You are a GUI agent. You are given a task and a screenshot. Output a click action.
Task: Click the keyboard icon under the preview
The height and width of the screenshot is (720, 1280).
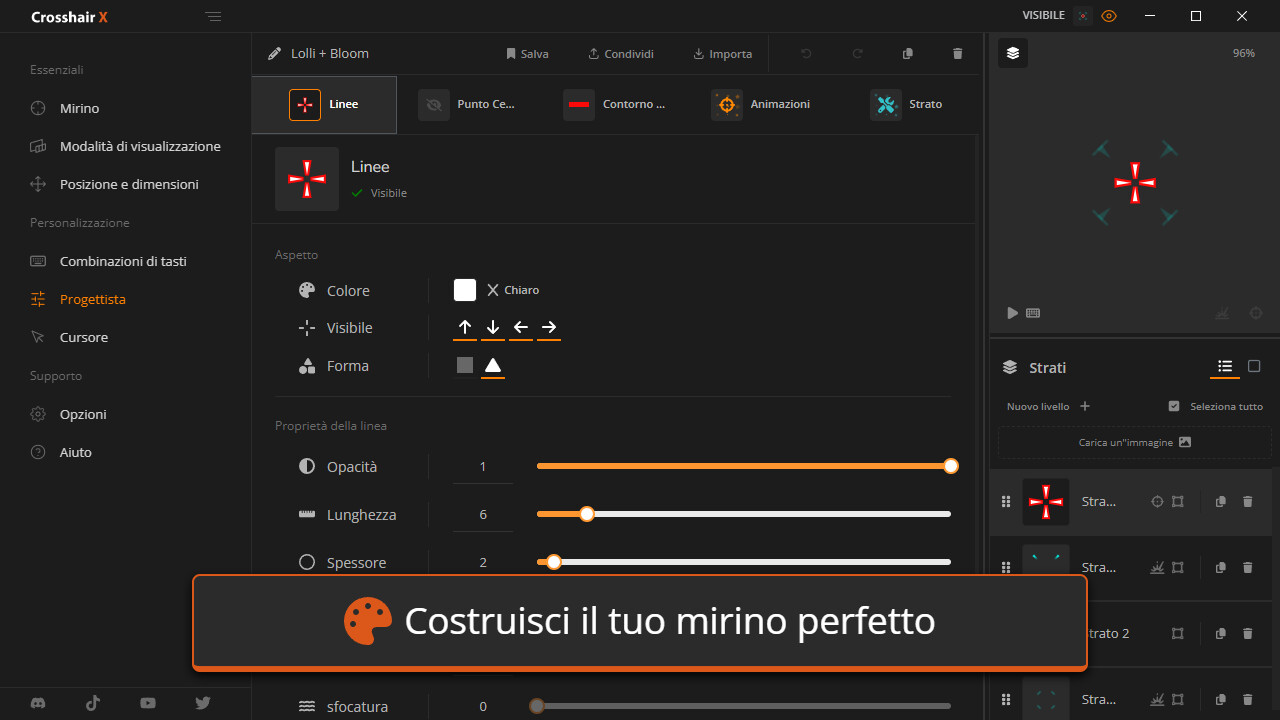coord(1033,313)
